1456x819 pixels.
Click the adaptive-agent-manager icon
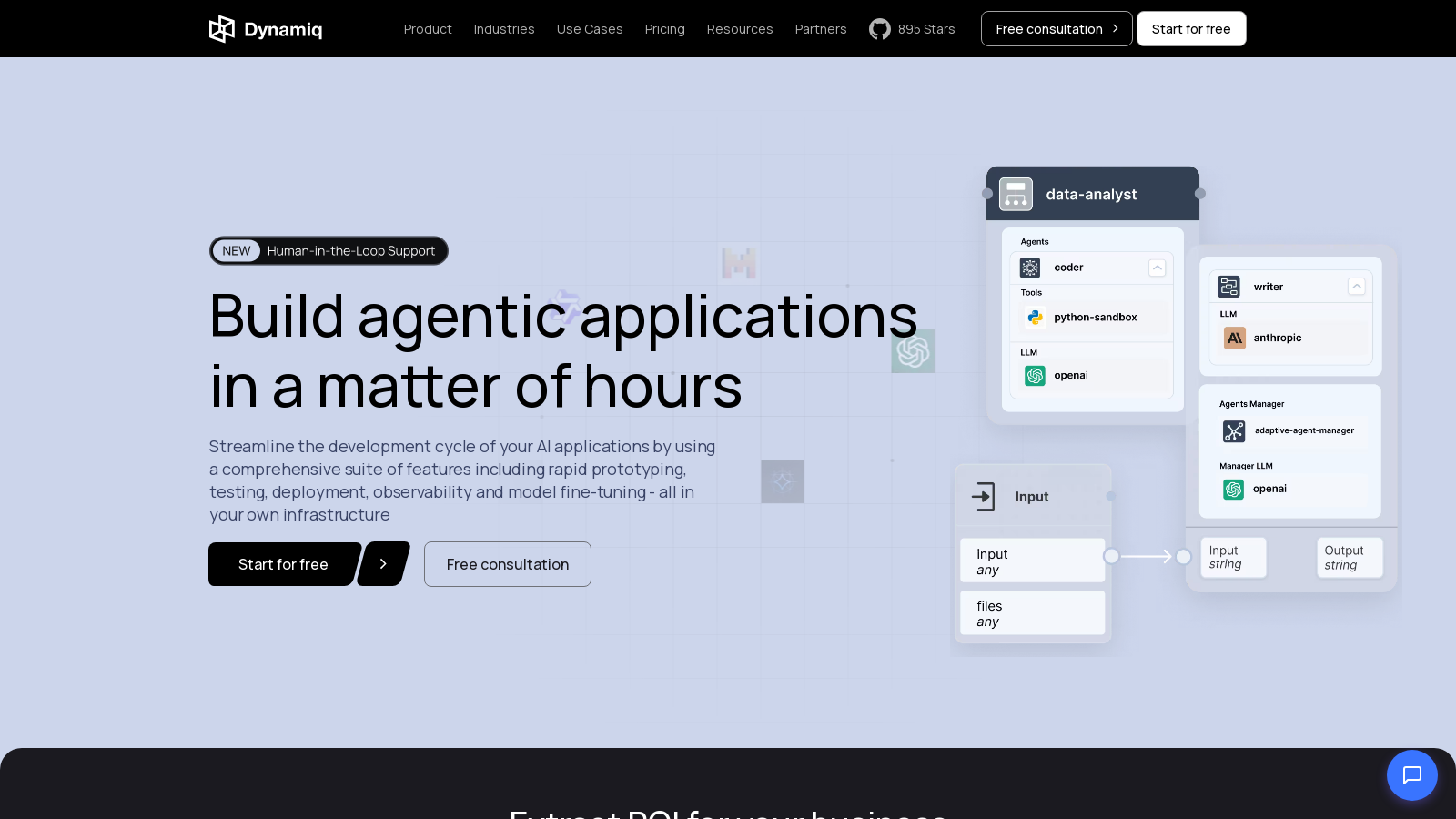pyautogui.click(x=1234, y=431)
